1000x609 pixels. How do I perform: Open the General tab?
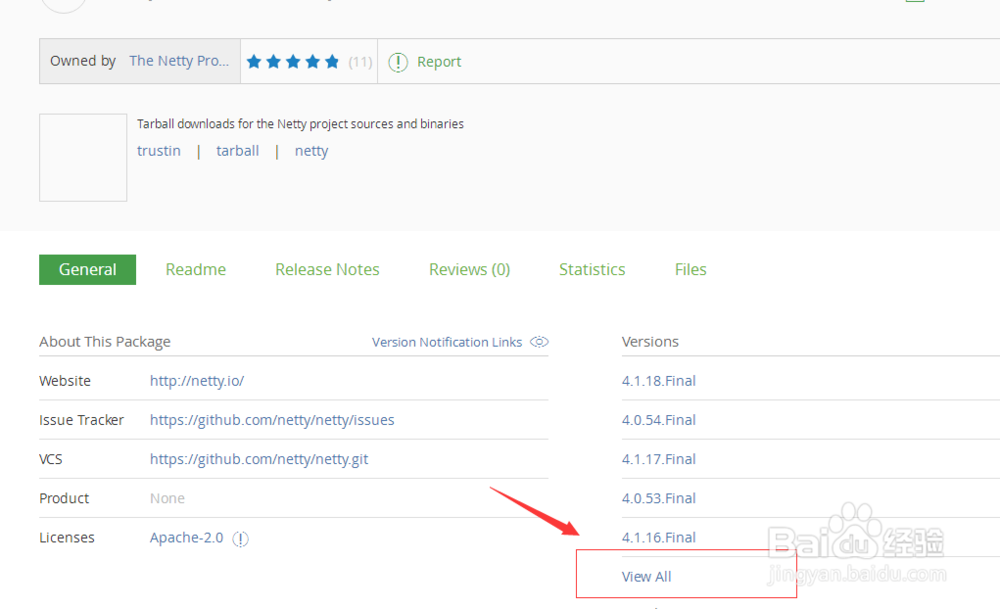point(87,269)
